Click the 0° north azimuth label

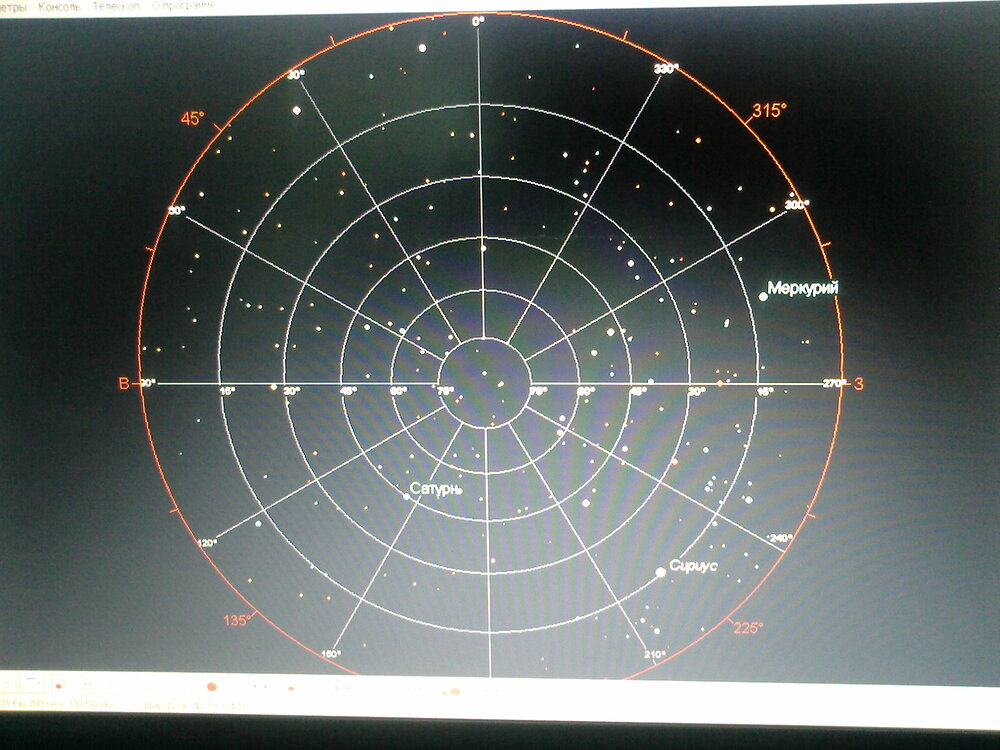[x=478, y=21]
